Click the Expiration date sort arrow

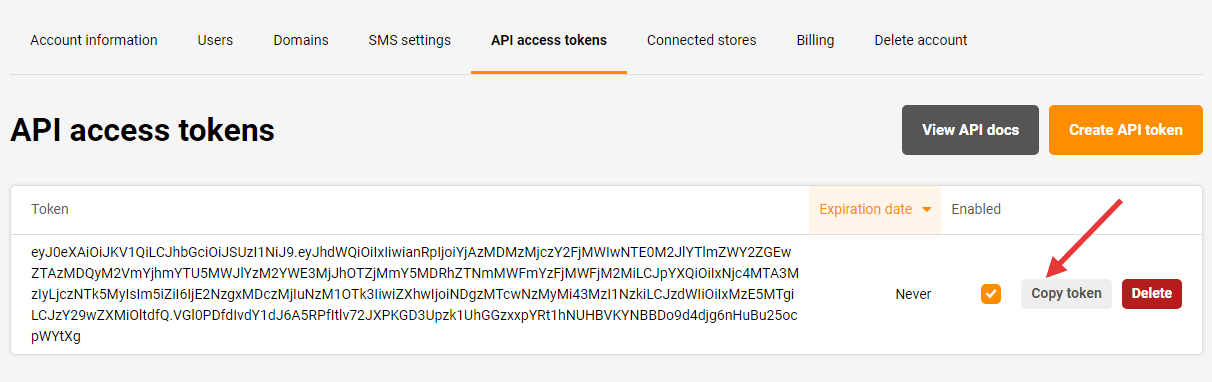(x=927, y=210)
